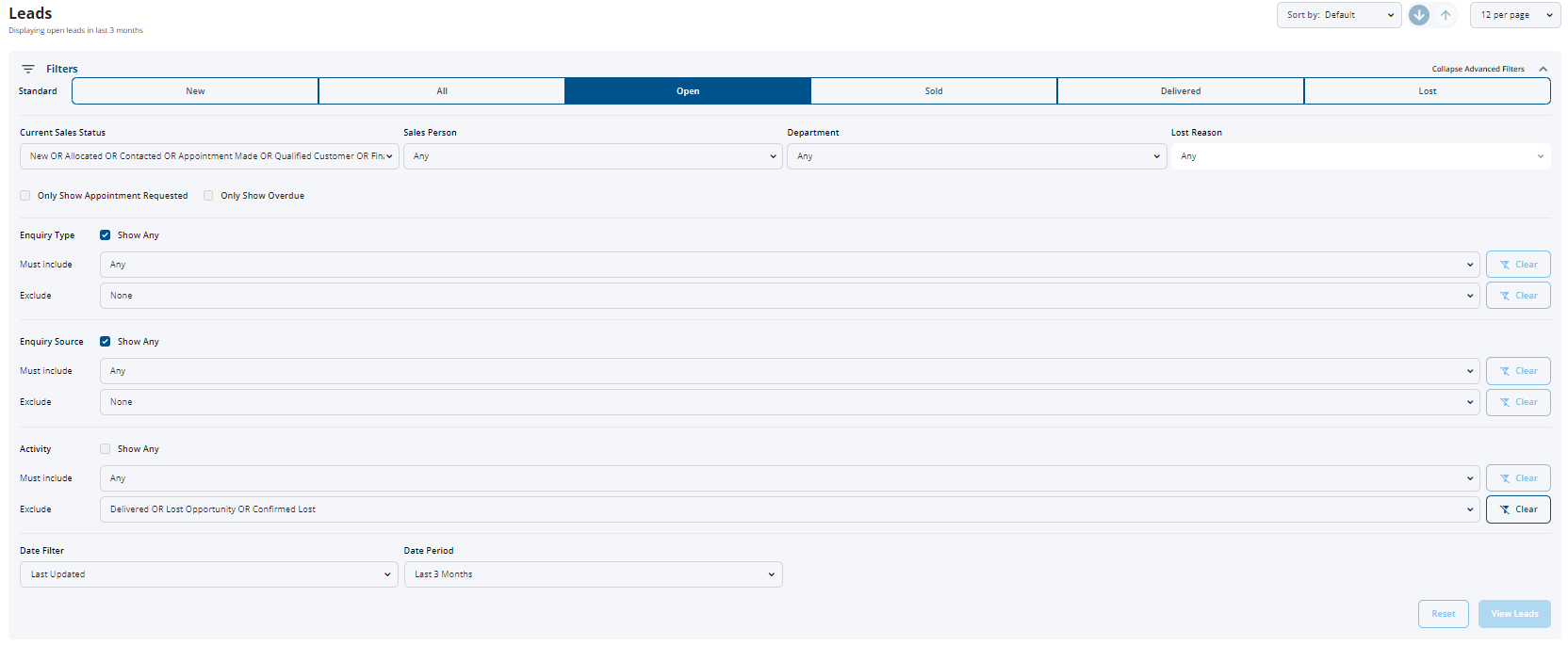Click the Collapse Advanced Filters link

1478,69
